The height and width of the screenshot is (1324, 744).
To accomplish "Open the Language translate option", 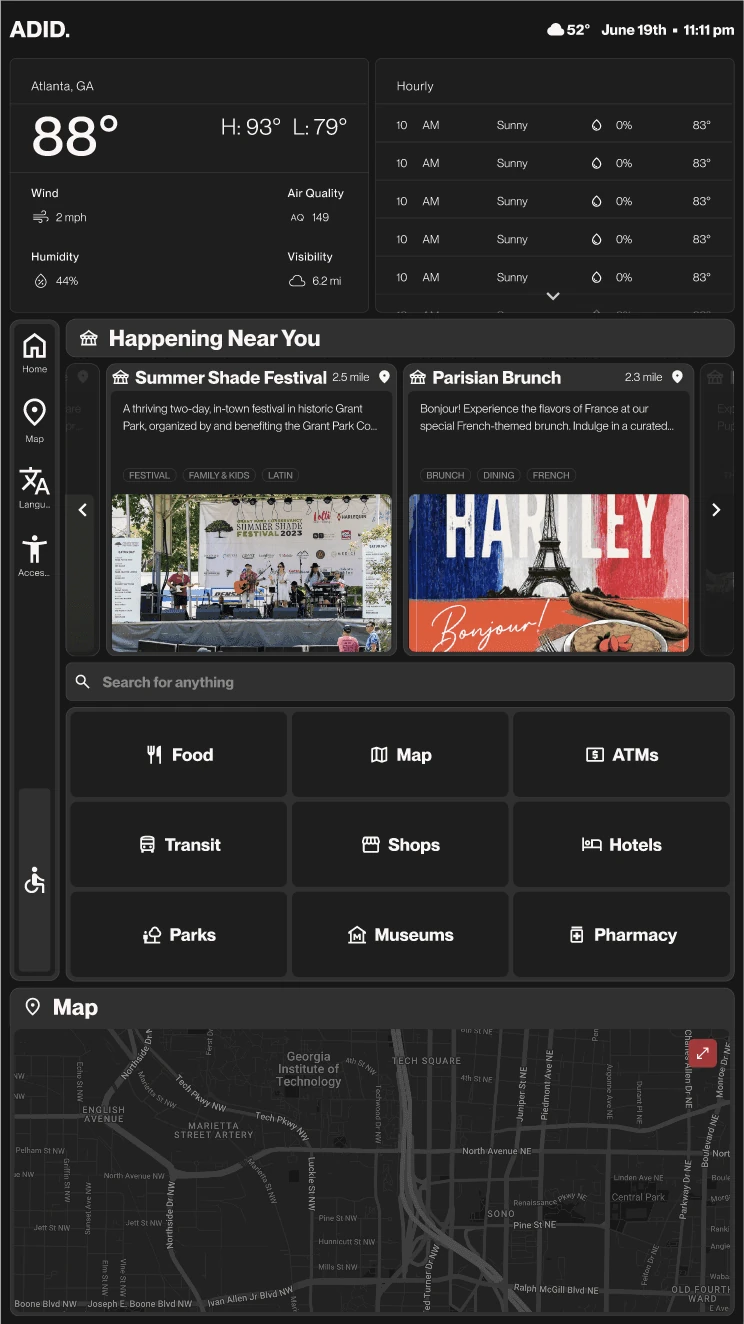I will click(x=35, y=487).
